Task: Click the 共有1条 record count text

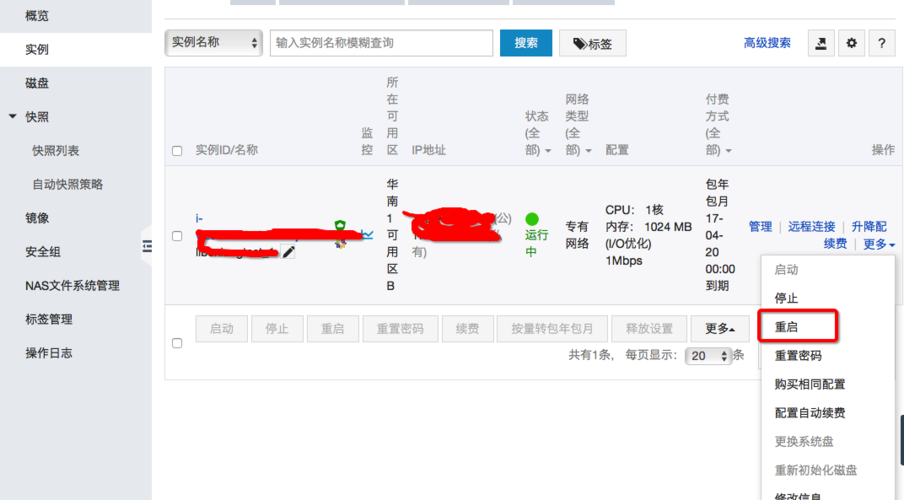Action: (x=589, y=355)
